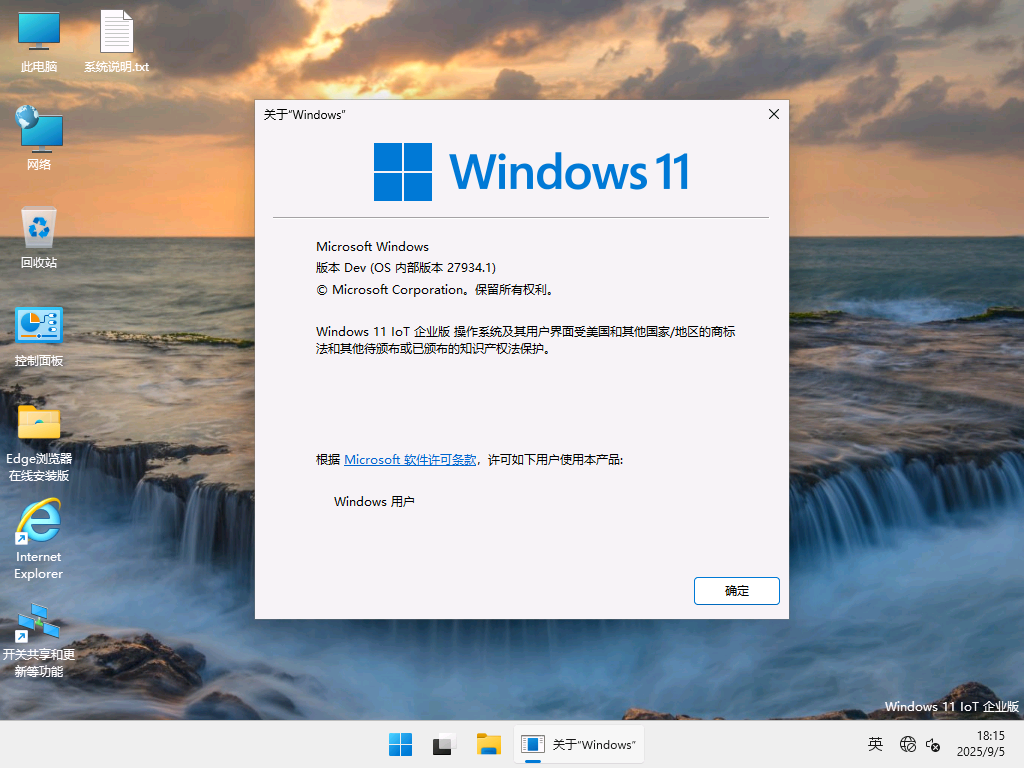1024x768 pixels.
Task: Open Task View from the taskbar
Action: tap(444, 744)
